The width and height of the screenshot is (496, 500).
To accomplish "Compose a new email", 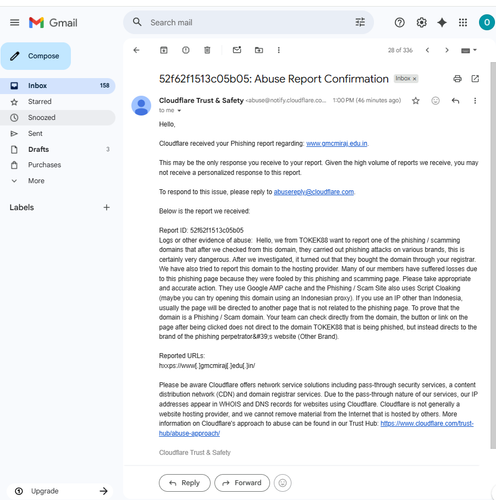I will 36,56.
